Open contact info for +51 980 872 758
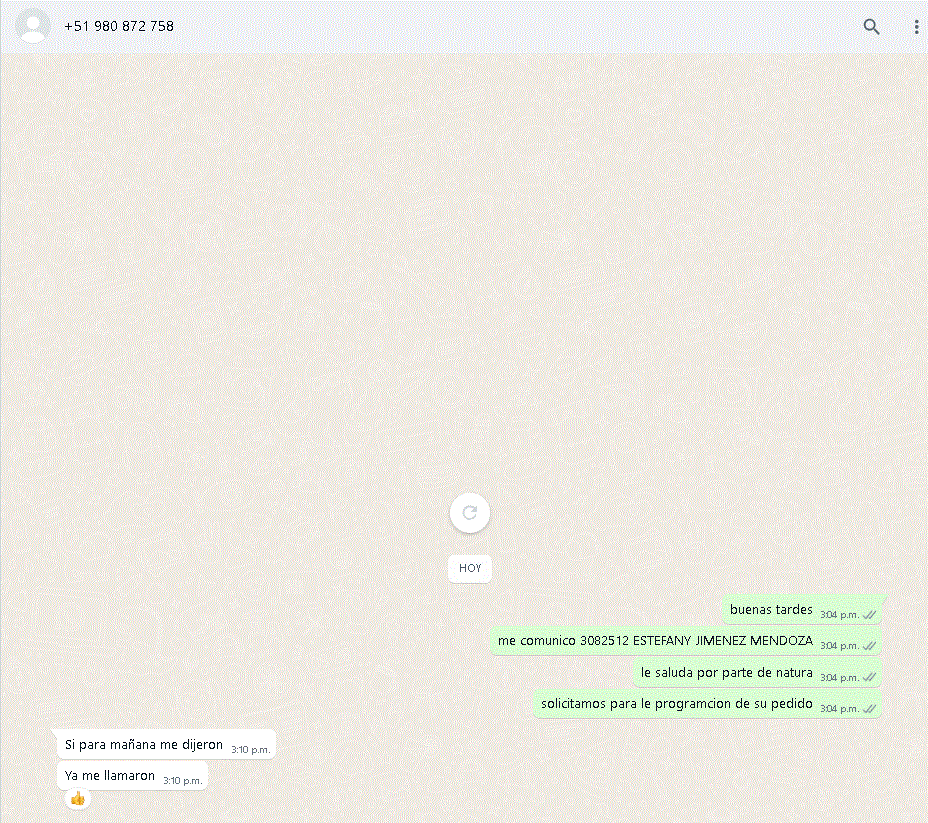 click(x=119, y=26)
